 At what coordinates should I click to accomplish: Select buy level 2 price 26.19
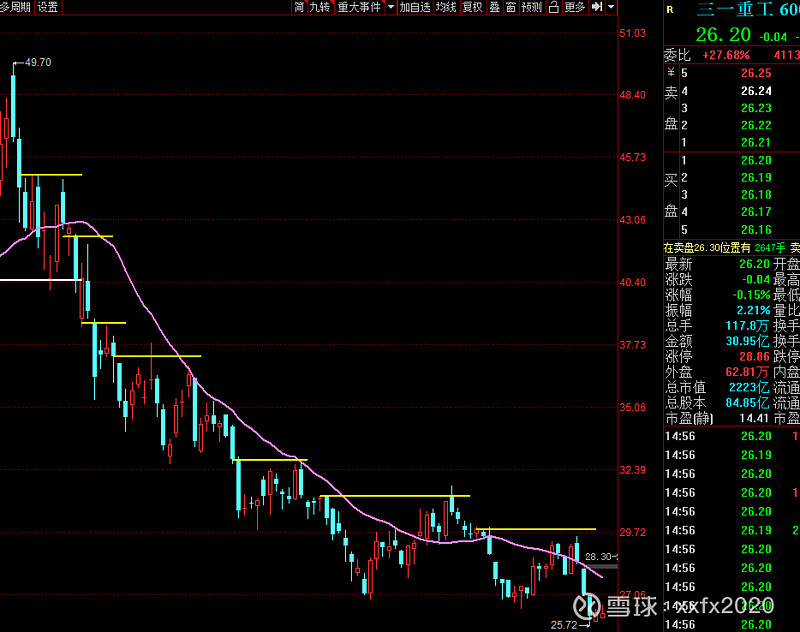point(756,178)
